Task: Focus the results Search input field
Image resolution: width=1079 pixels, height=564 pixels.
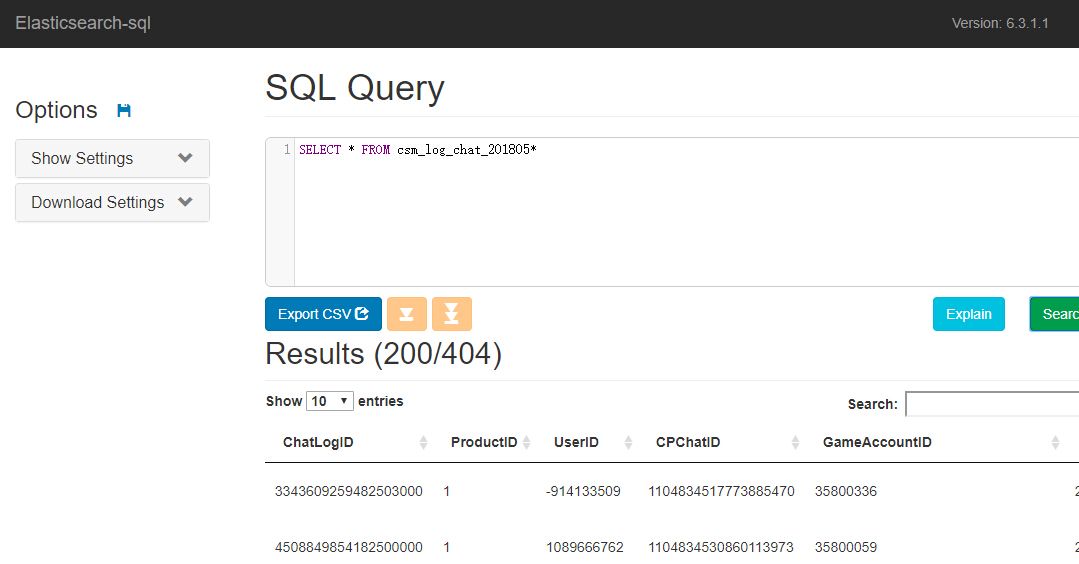Action: coord(992,404)
